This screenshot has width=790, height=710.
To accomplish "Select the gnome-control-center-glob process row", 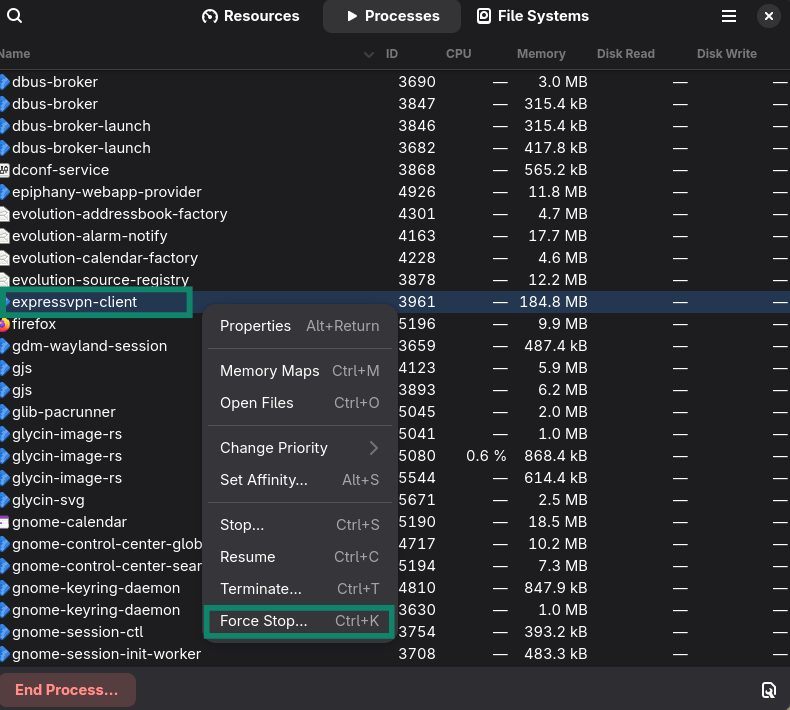I will click(x=395, y=544).
